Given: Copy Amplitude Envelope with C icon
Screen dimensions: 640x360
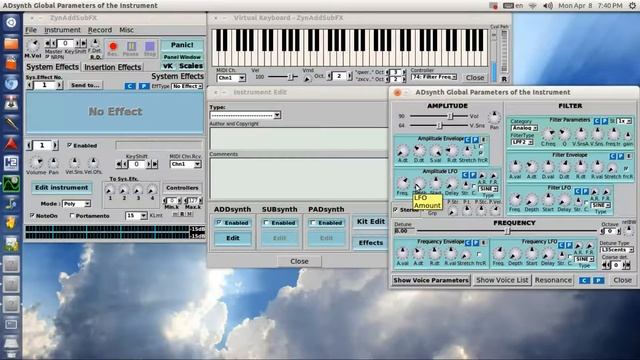Looking at the screenshot, I should [468, 140].
